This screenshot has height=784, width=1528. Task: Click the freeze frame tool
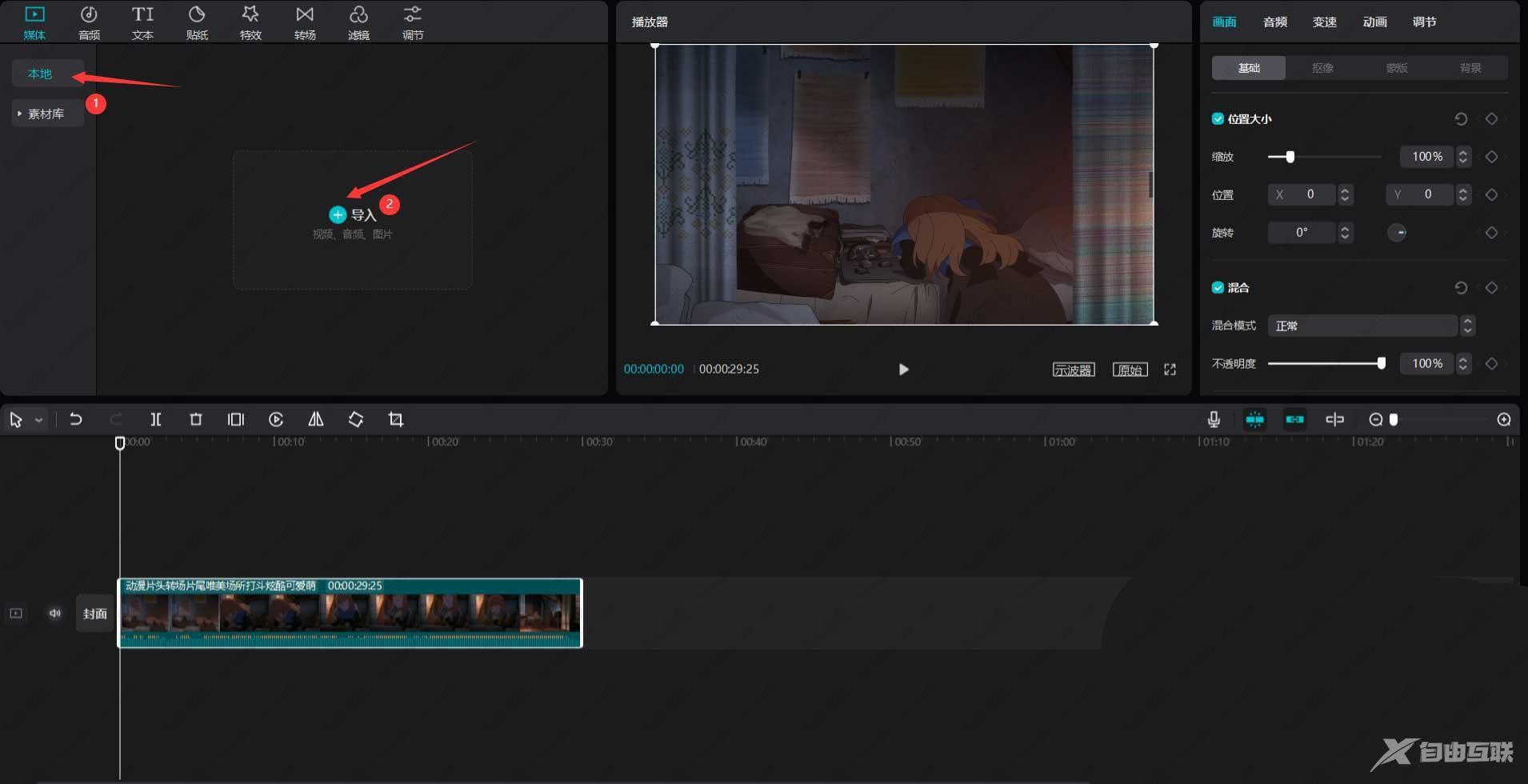coord(236,419)
